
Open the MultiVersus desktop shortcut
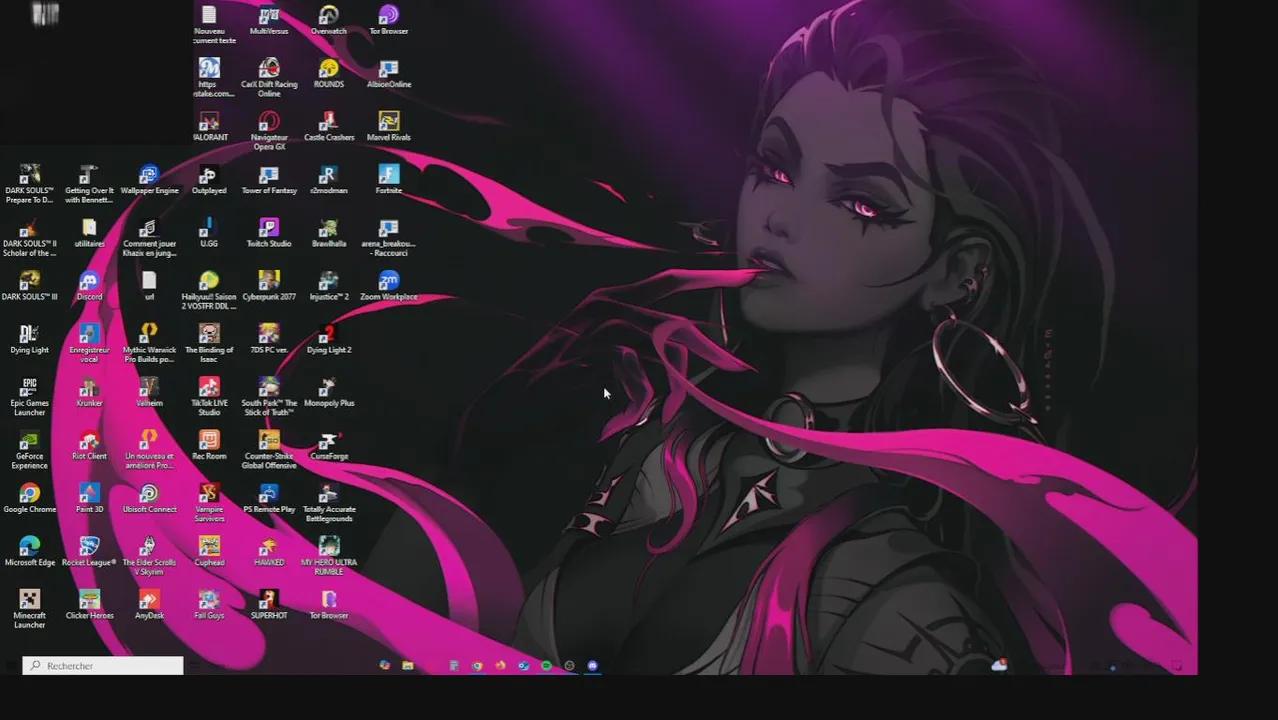[269, 21]
